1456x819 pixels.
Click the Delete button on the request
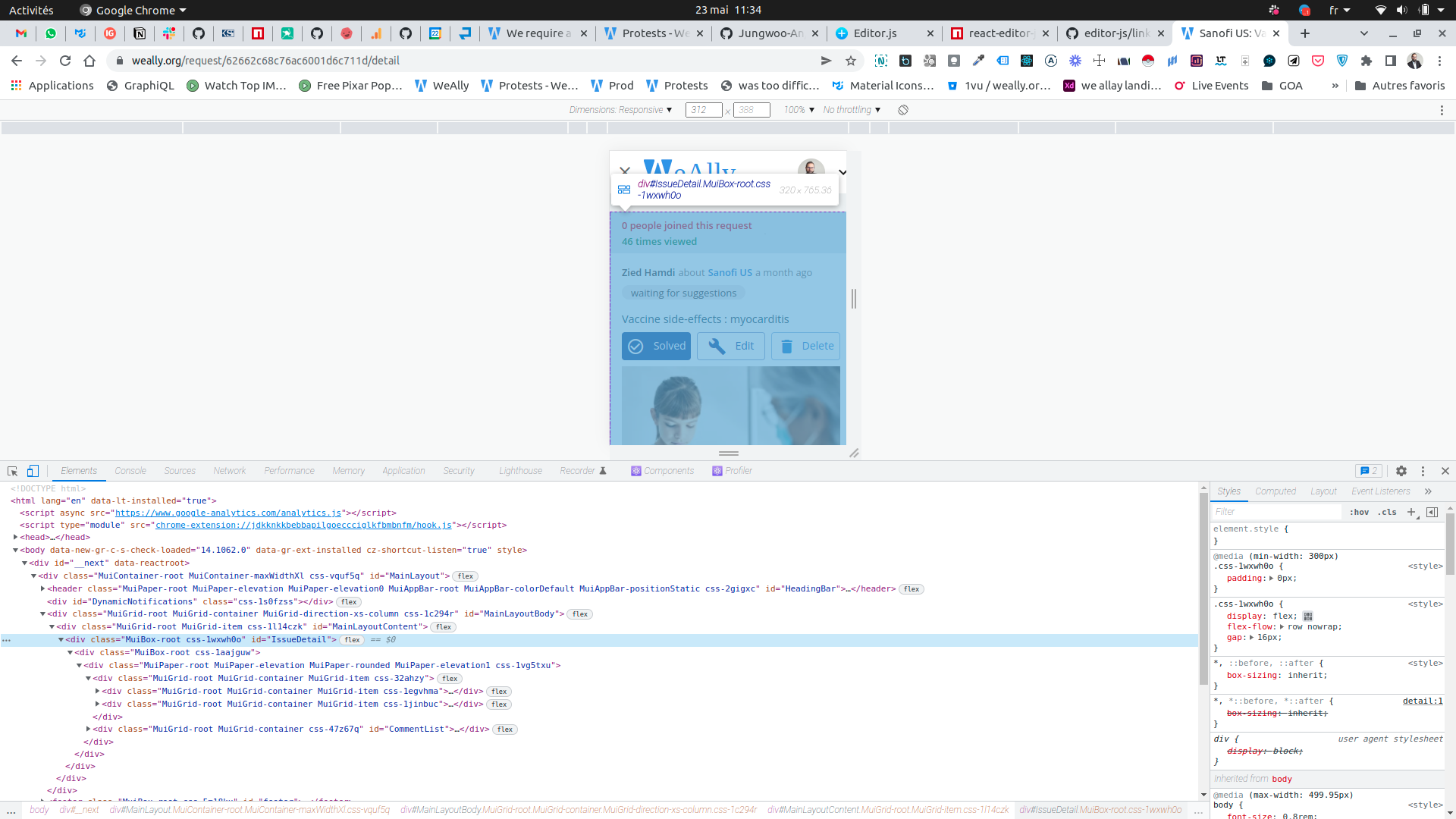[x=805, y=346]
